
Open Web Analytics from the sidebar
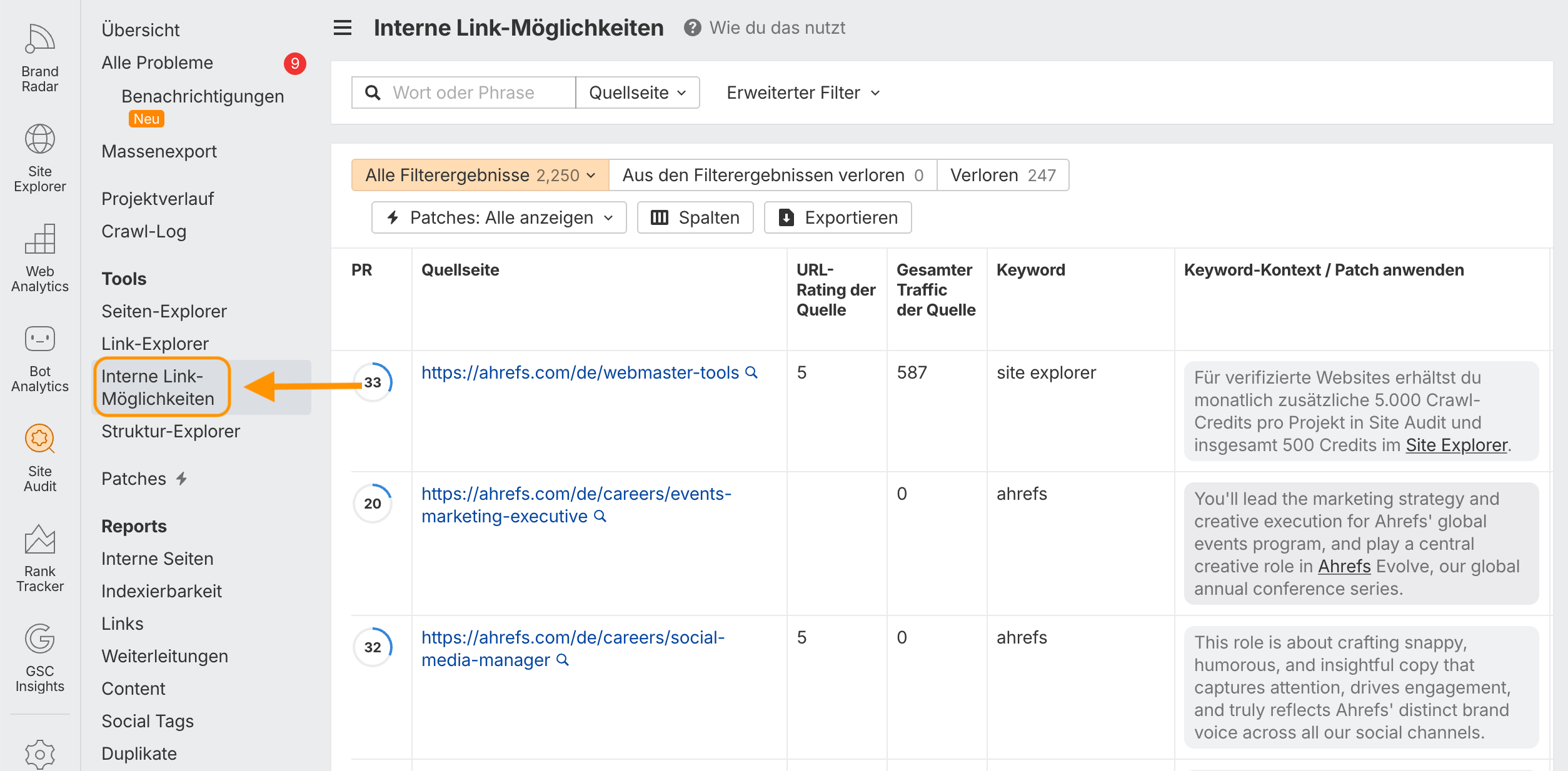click(40, 258)
